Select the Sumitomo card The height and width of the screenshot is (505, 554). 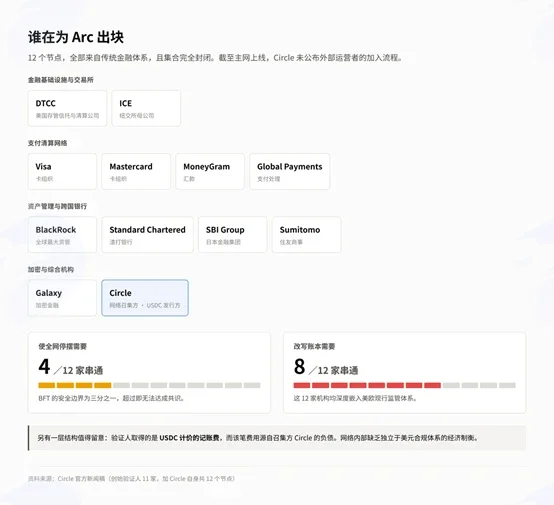point(307,235)
